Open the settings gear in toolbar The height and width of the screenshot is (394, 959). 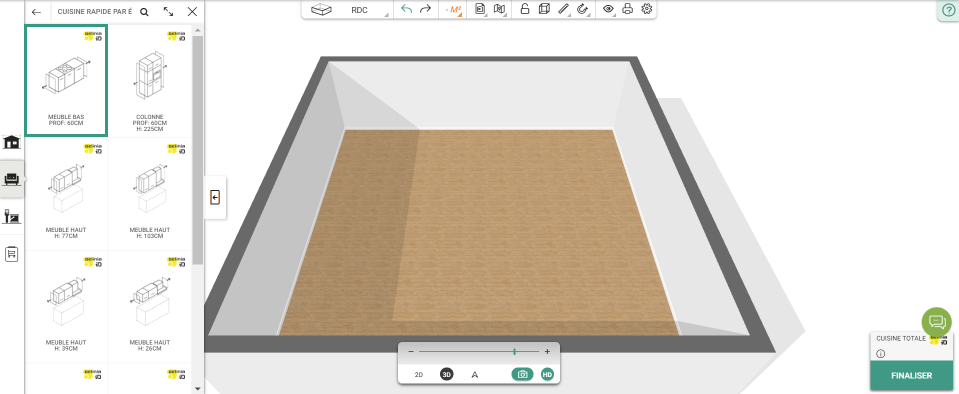tap(646, 9)
